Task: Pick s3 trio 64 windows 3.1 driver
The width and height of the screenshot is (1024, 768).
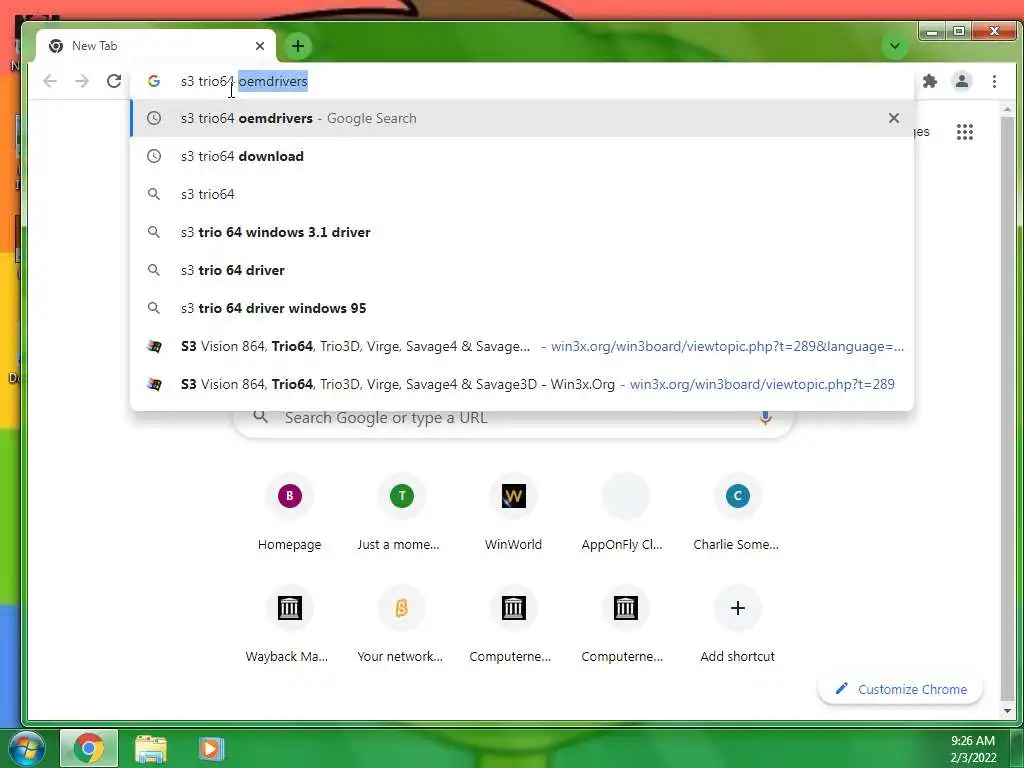Action: click(522, 232)
